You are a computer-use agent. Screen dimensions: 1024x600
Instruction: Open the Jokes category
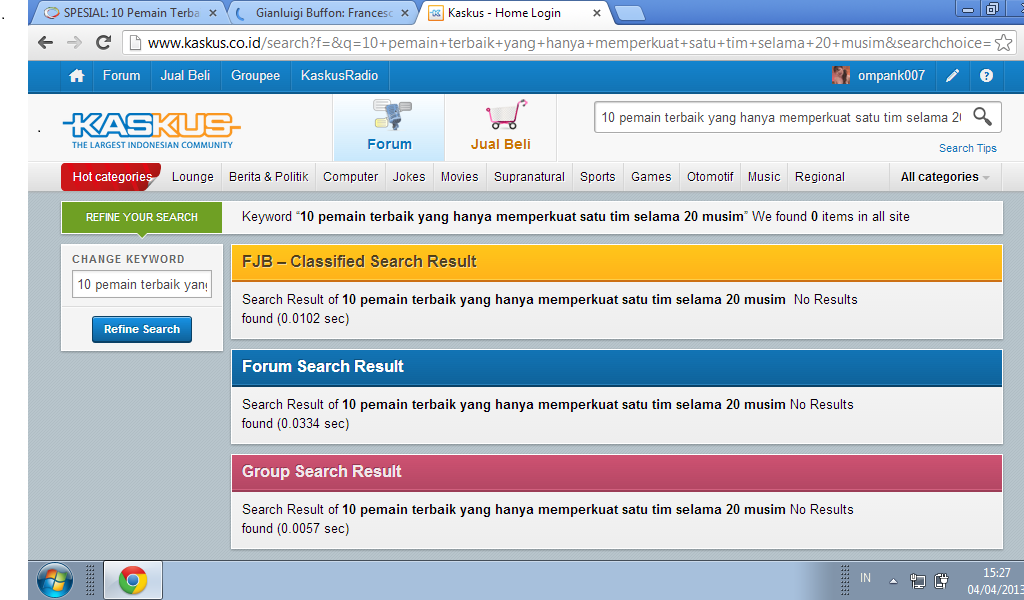[x=409, y=177]
